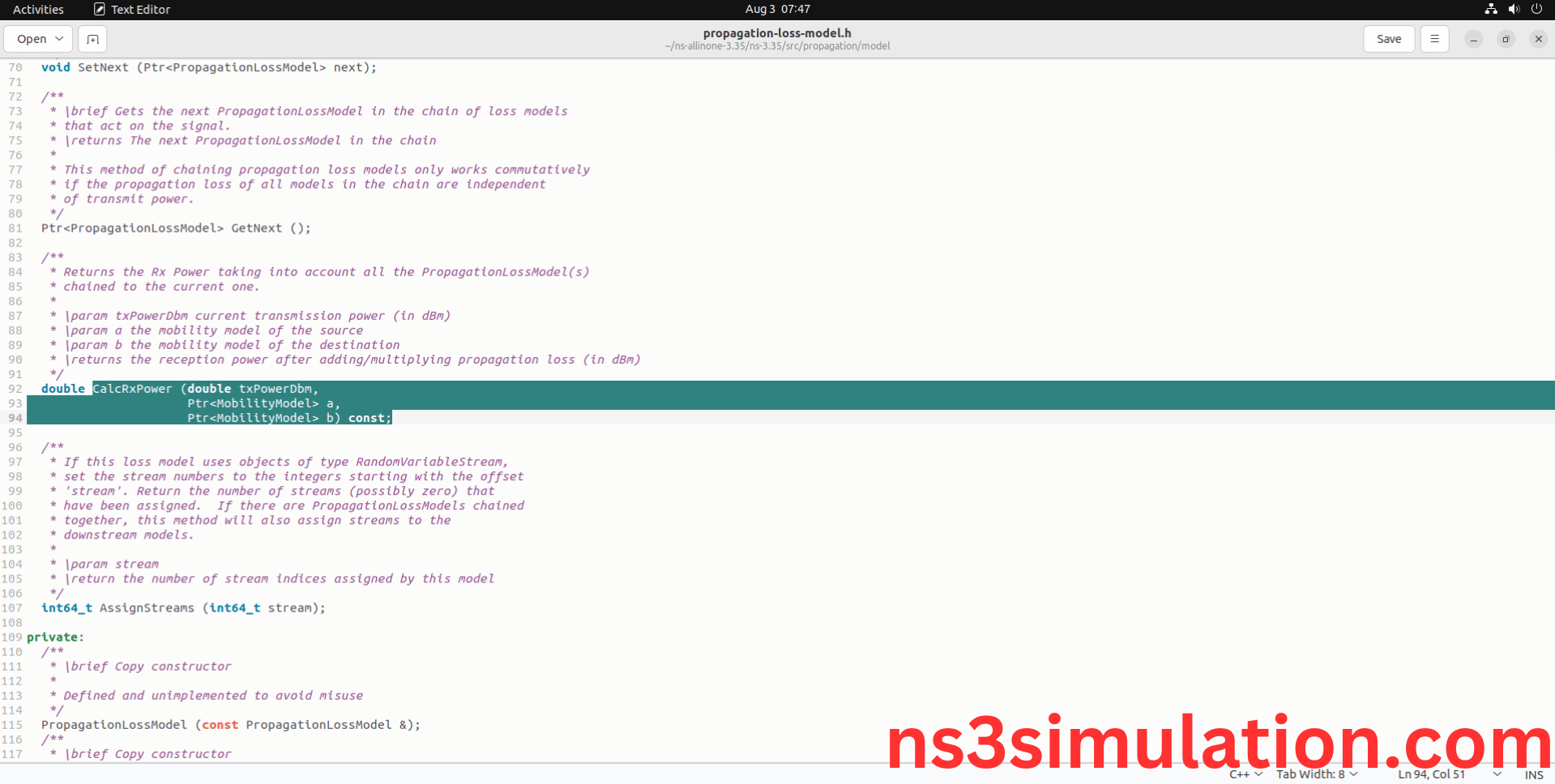1555x784 pixels.
Task: Open the Activities overview
Action: (37, 9)
